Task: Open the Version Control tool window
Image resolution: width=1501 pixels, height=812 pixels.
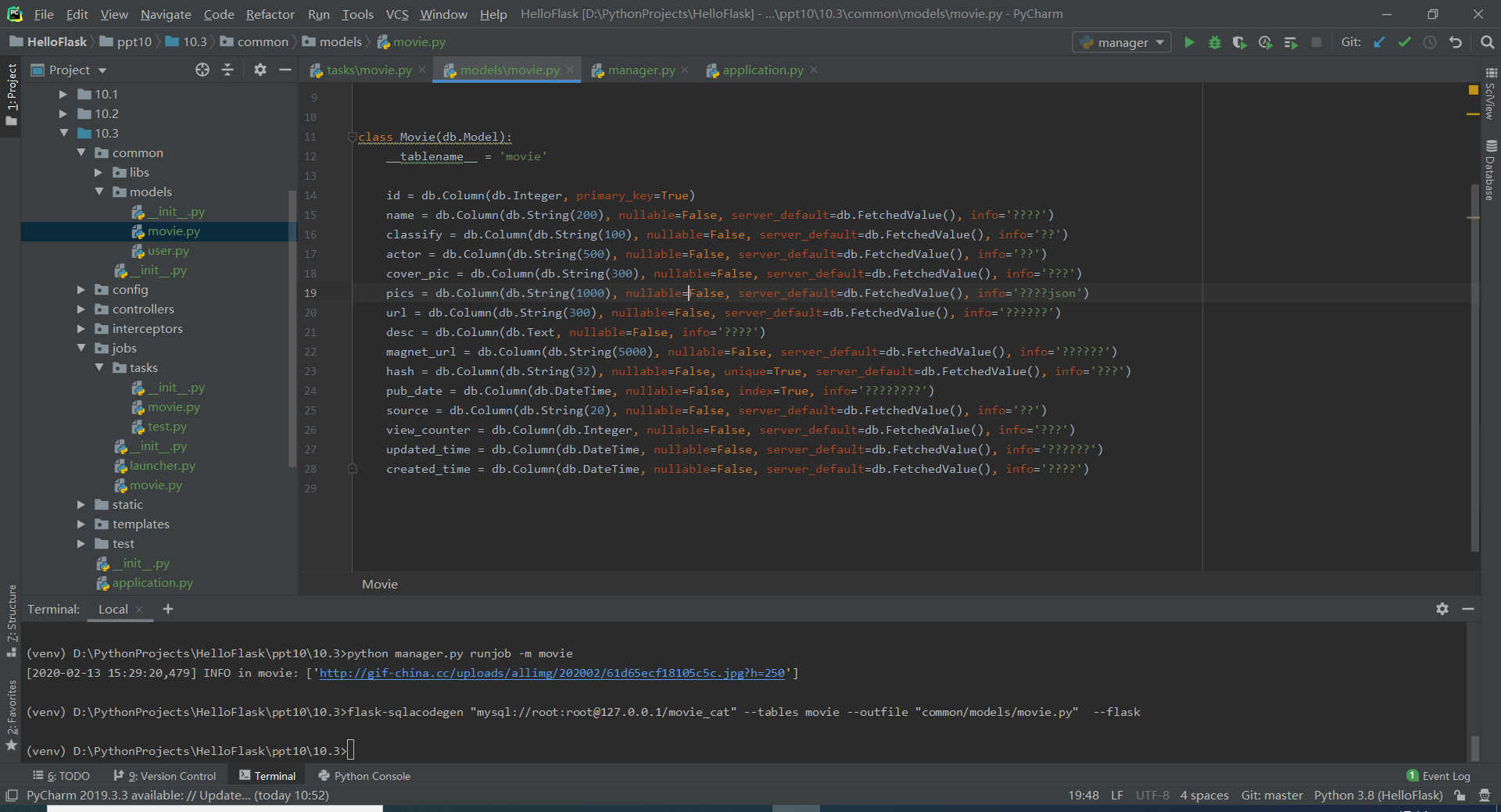Action: pyautogui.click(x=164, y=776)
